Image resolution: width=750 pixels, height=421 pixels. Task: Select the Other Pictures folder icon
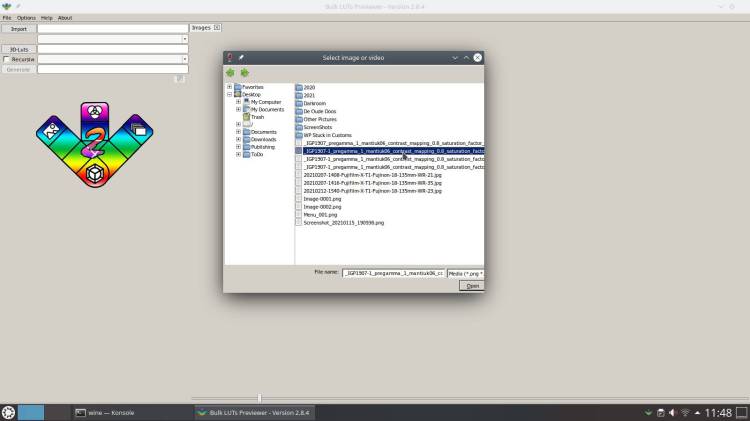(299, 119)
